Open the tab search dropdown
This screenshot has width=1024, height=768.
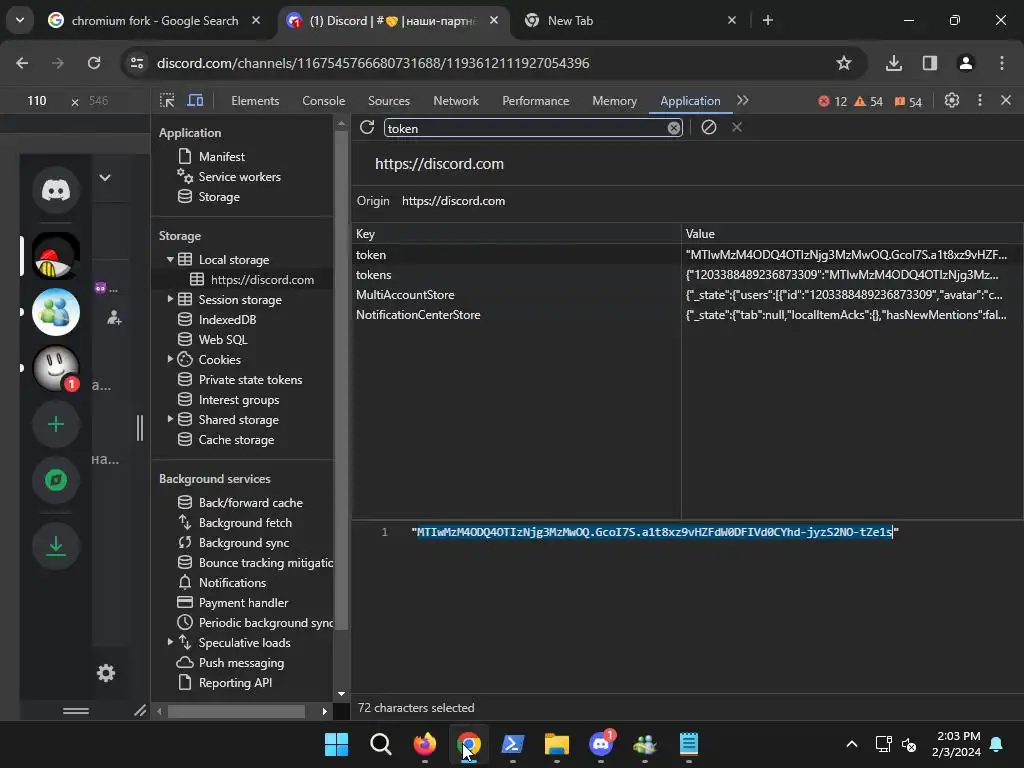[20, 20]
